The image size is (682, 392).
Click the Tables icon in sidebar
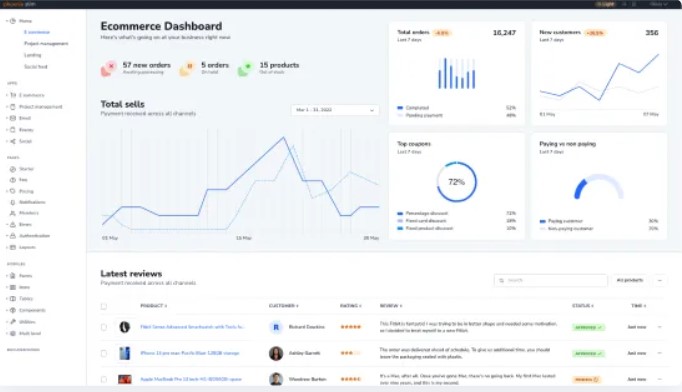tap(13, 298)
